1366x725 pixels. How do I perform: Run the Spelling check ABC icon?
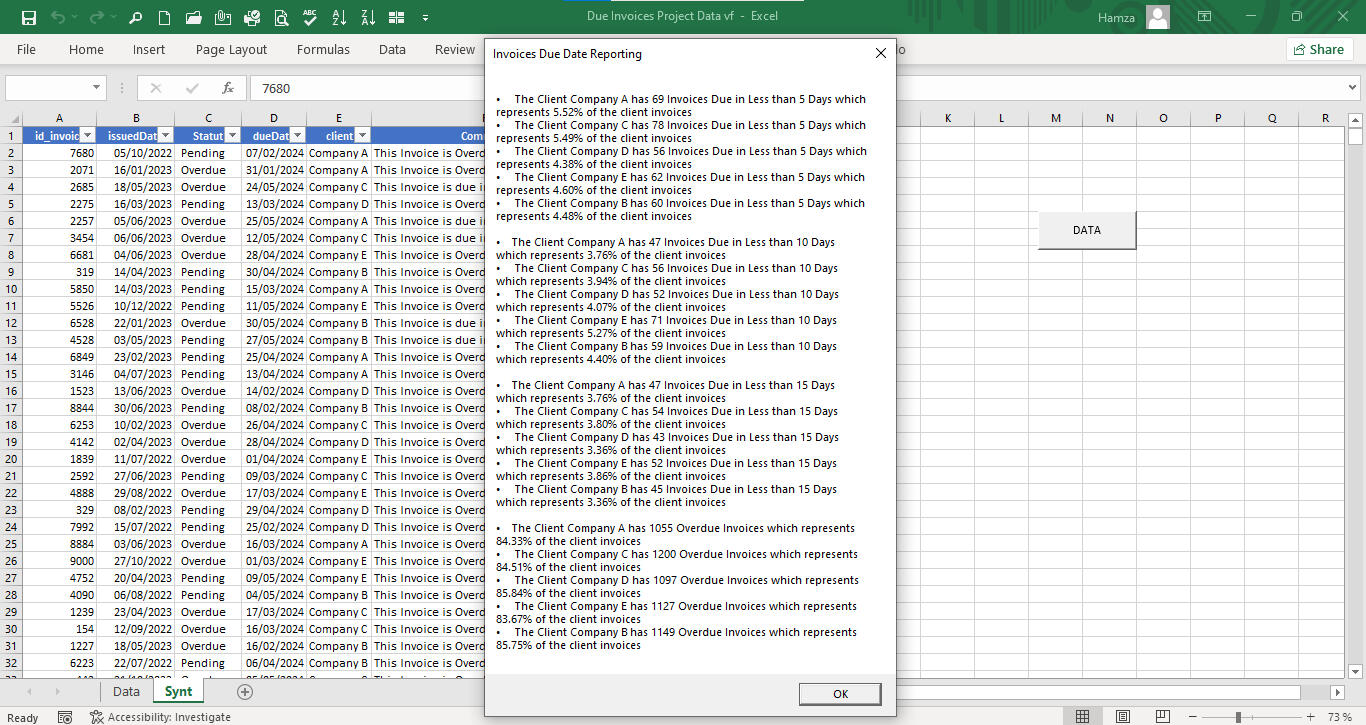click(310, 17)
